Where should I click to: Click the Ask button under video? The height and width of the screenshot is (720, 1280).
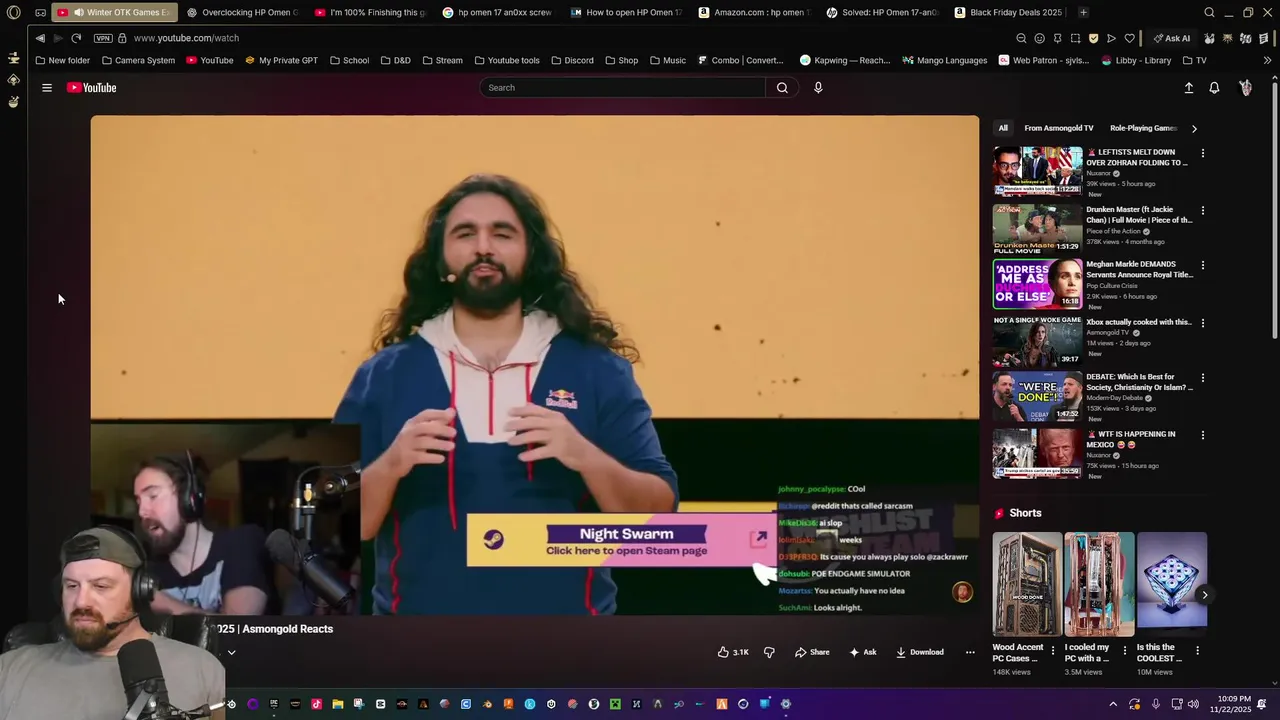pos(863,652)
